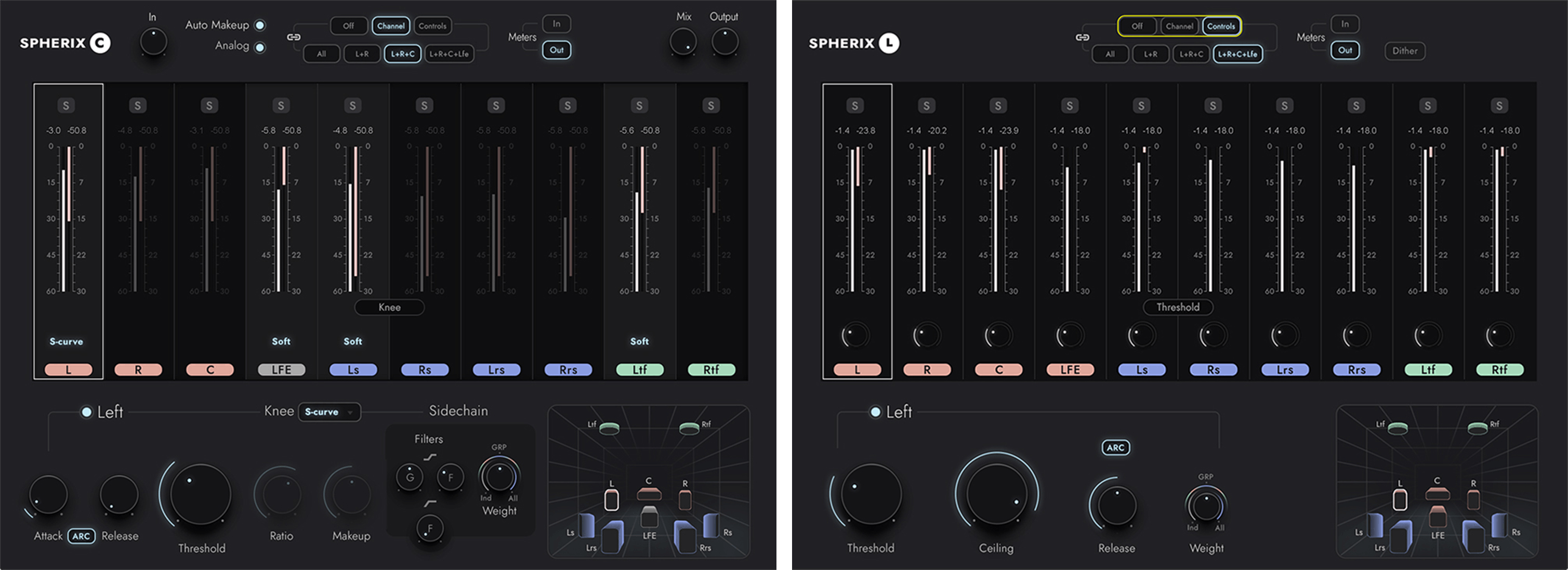Select the Ltf speaker in Spherix C room view
The image size is (1568, 570).
pyautogui.click(x=609, y=429)
